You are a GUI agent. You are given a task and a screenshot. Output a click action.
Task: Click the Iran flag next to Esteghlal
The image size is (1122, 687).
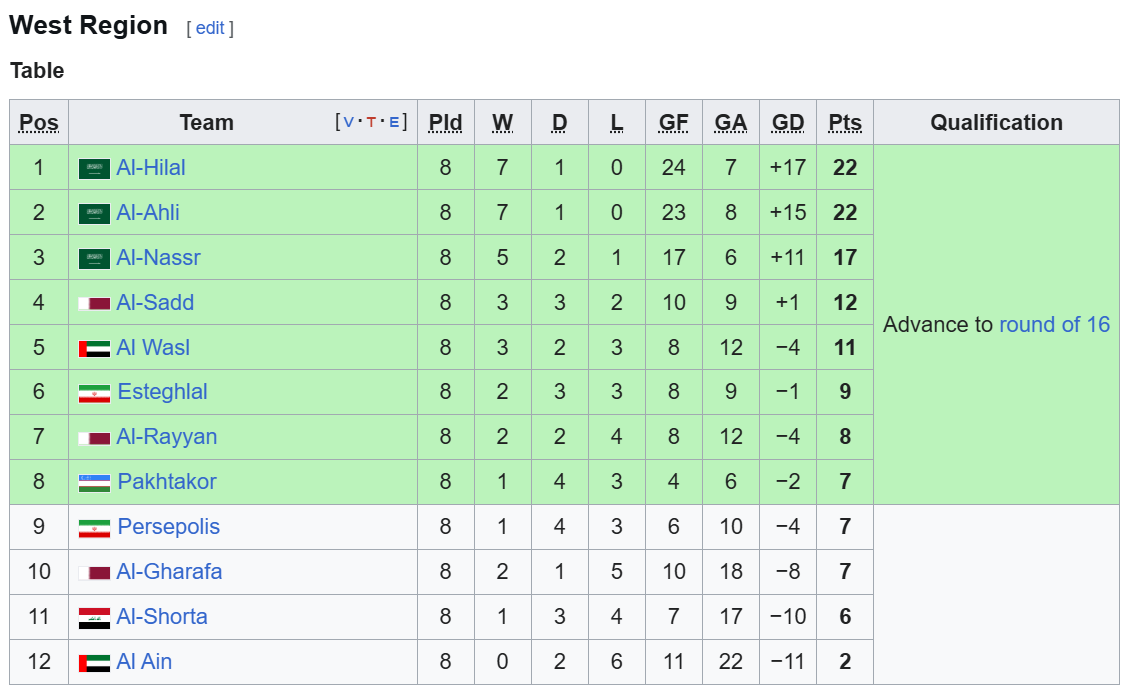pyautogui.click(x=94, y=393)
